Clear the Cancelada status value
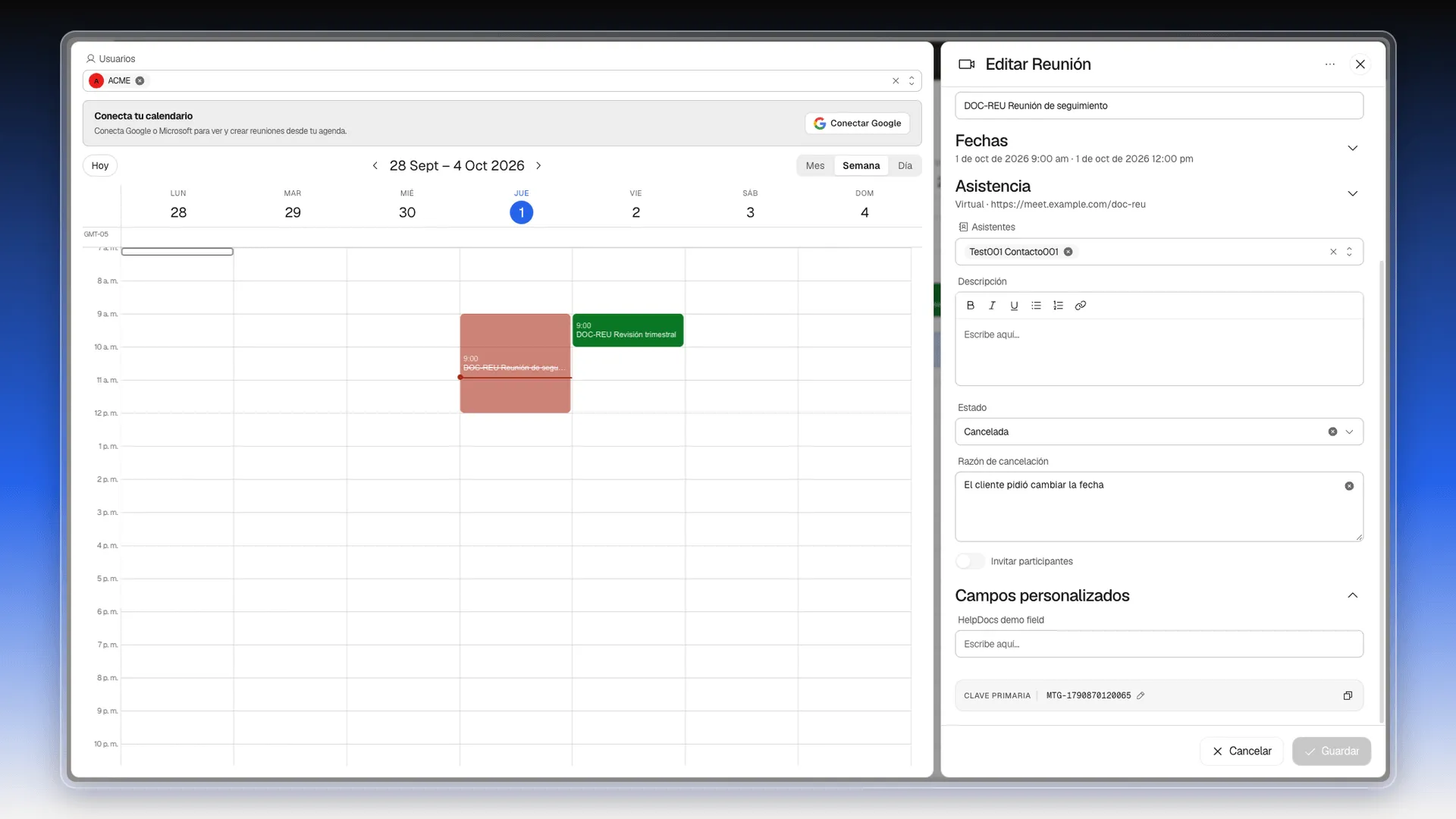The image size is (1456, 819). tap(1332, 431)
